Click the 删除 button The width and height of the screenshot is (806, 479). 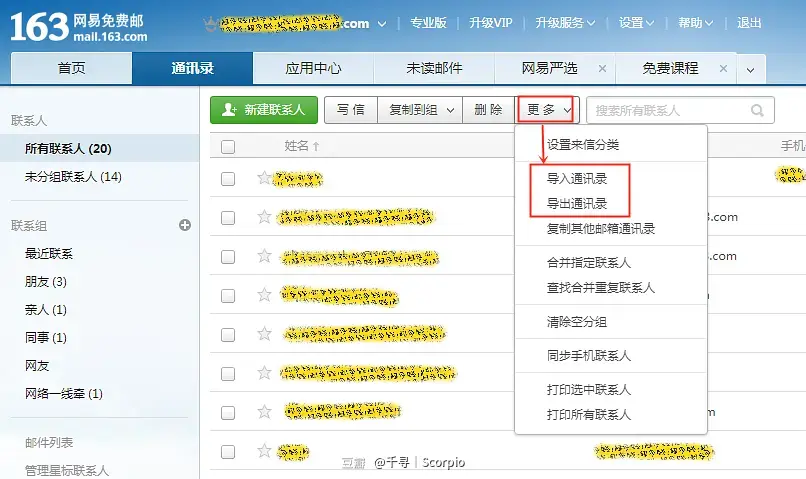click(x=488, y=109)
